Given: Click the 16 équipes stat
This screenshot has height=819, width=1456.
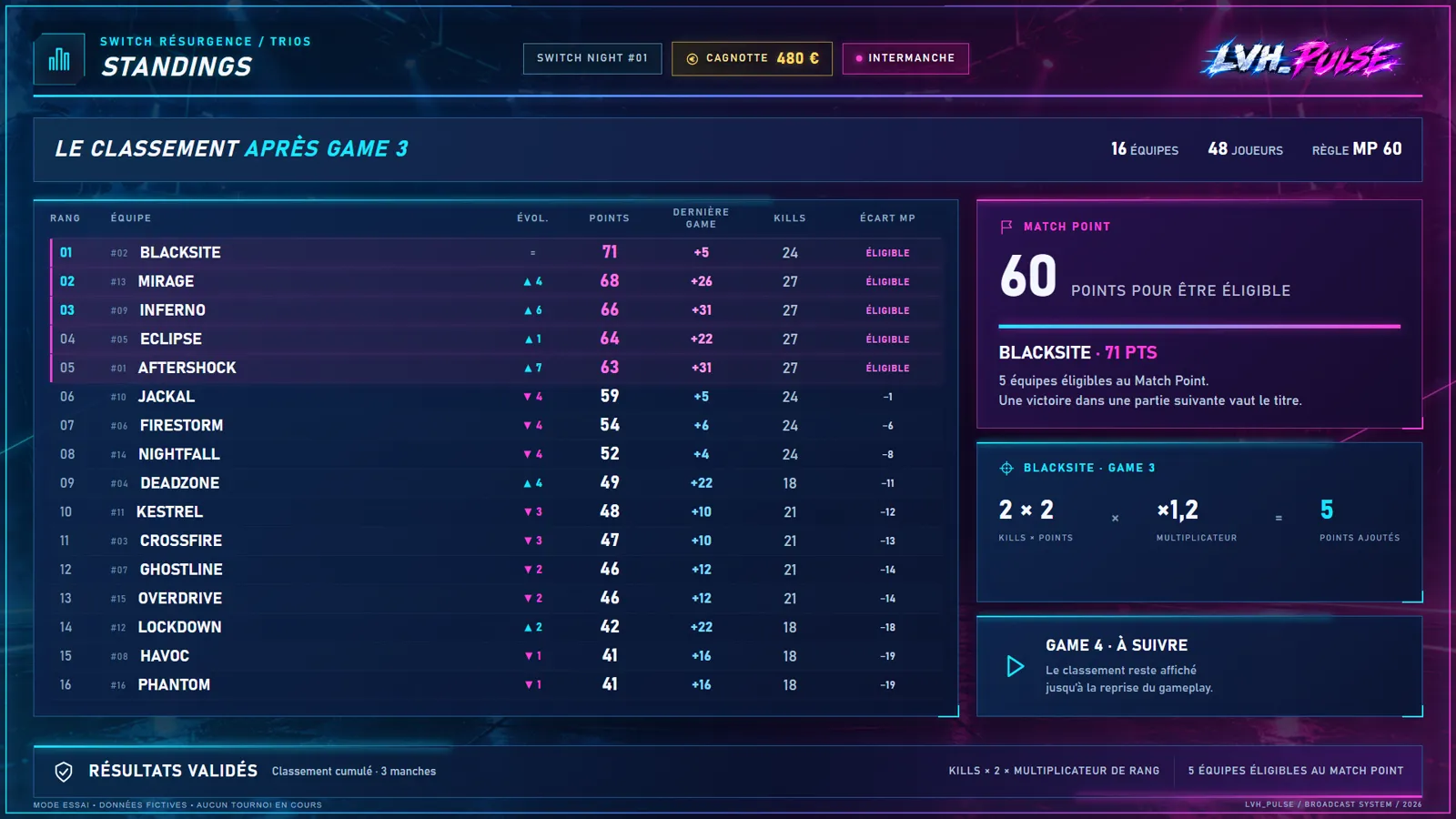Looking at the screenshot, I should pos(1144,149).
